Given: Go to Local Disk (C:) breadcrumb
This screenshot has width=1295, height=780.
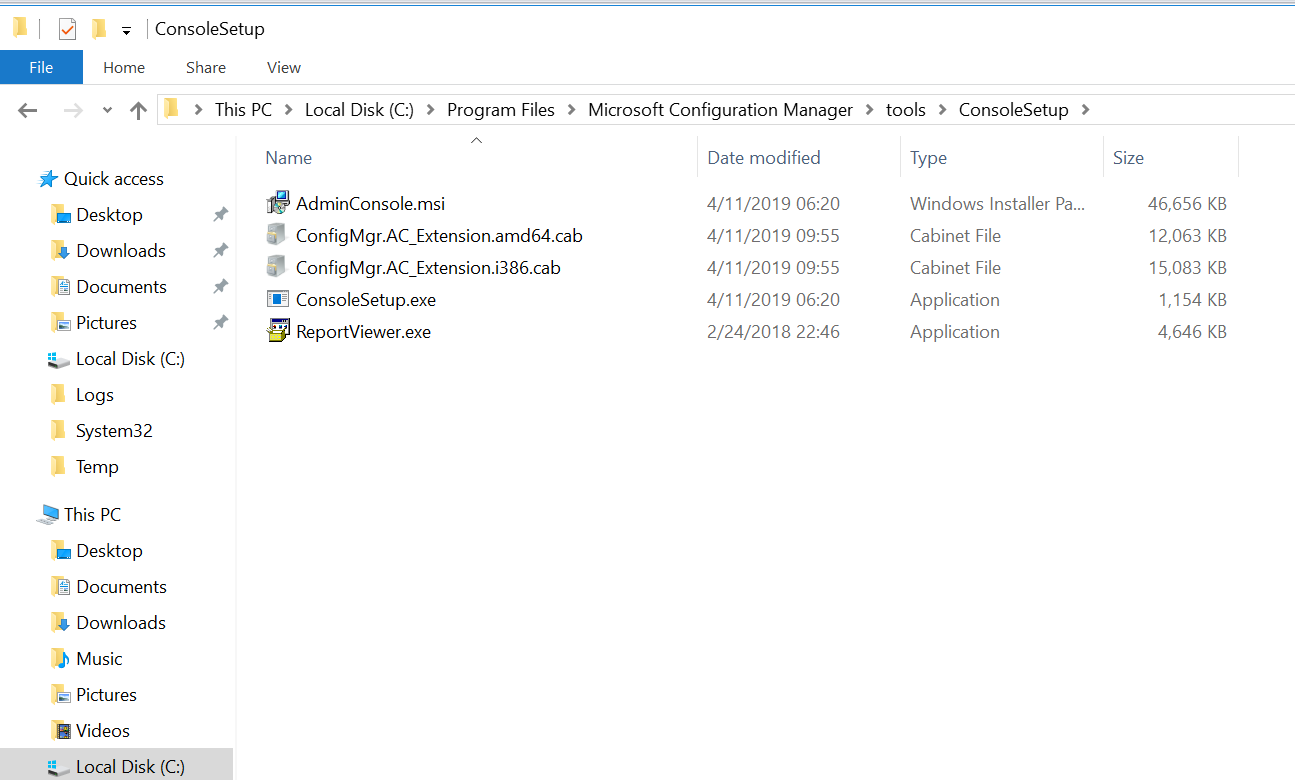Looking at the screenshot, I should tap(359, 110).
